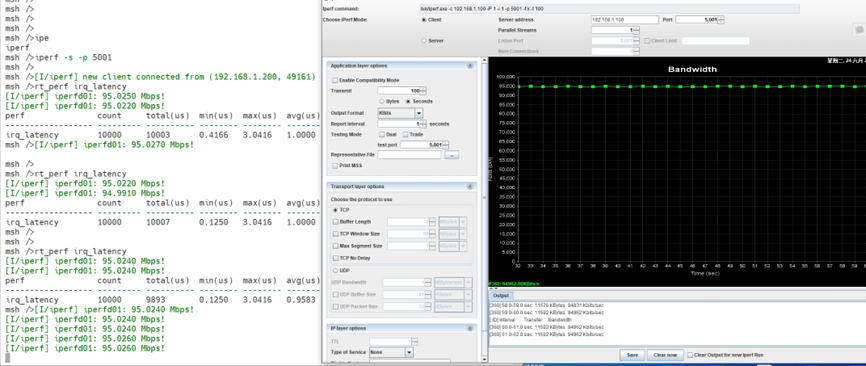Viewport: 866px width, 366px height.
Task: Click the first '95.0250 Mbps!' log line
Action: coord(85,97)
